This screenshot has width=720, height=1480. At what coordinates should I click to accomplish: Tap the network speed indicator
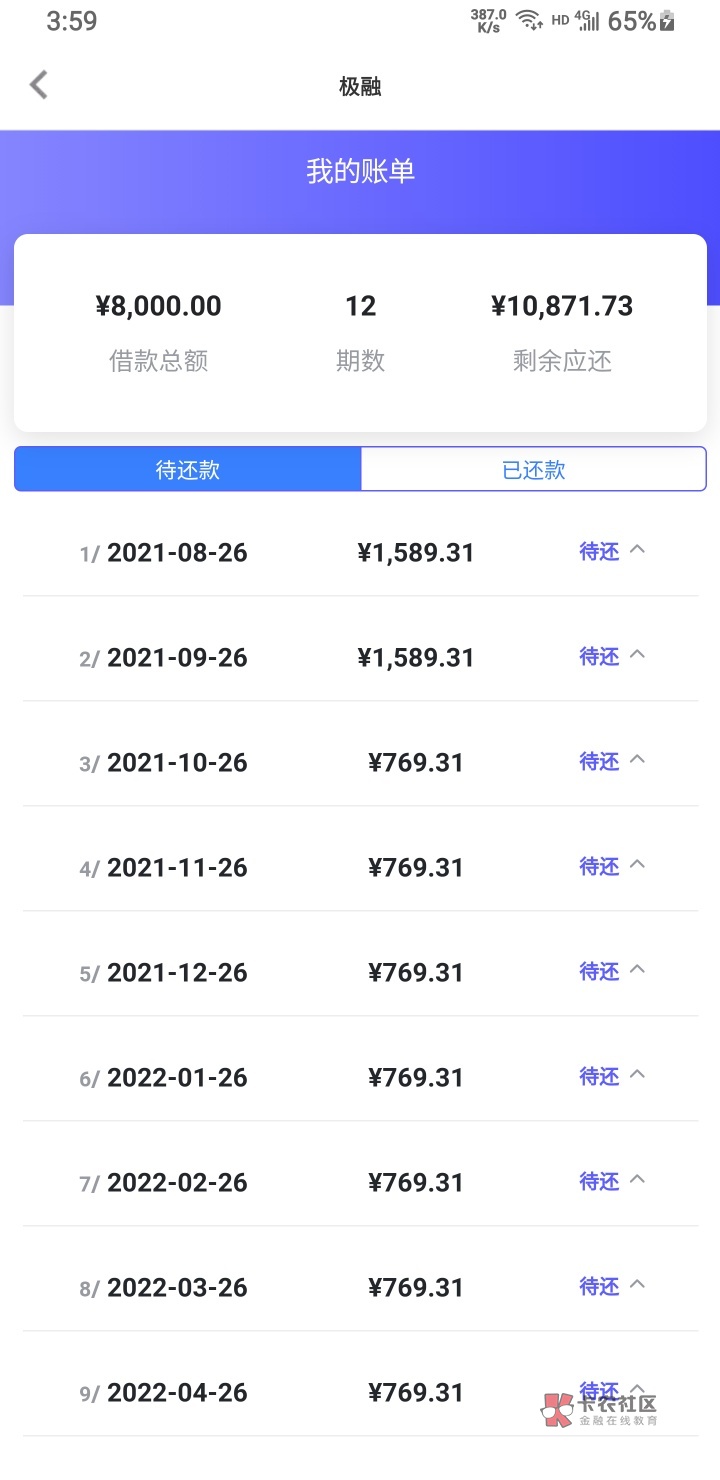point(489,21)
